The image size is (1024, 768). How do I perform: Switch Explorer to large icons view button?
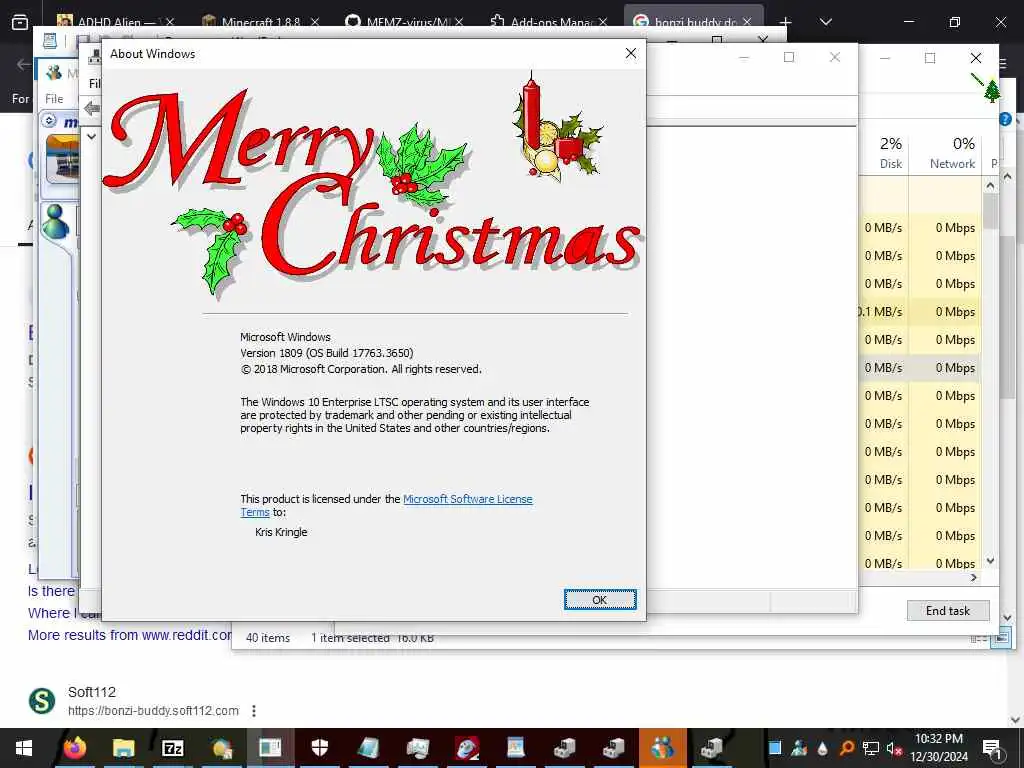pyautogui.click(x=1000, y=639)
